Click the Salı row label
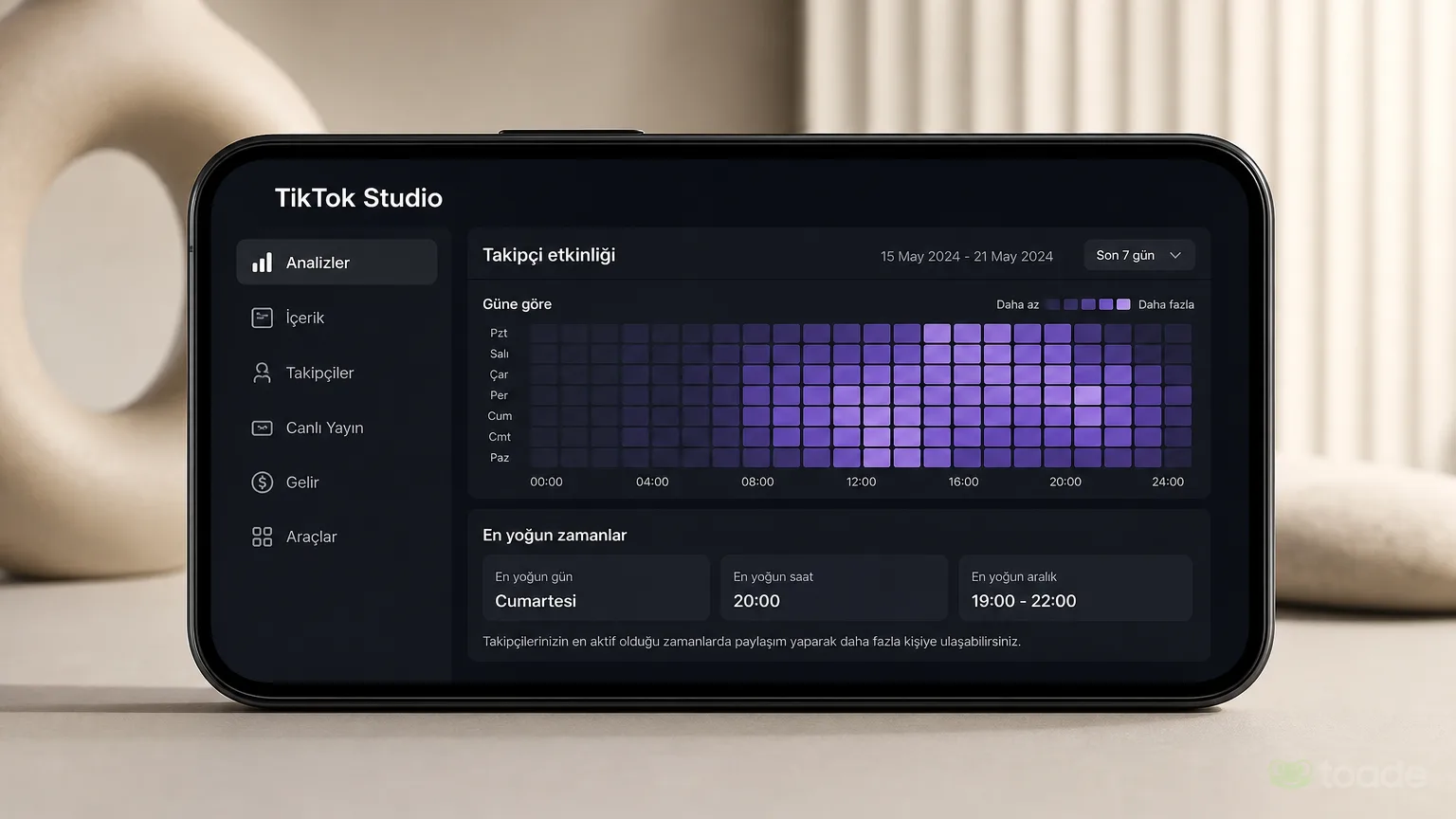1456x819 pixels. (x=499, y=354)
